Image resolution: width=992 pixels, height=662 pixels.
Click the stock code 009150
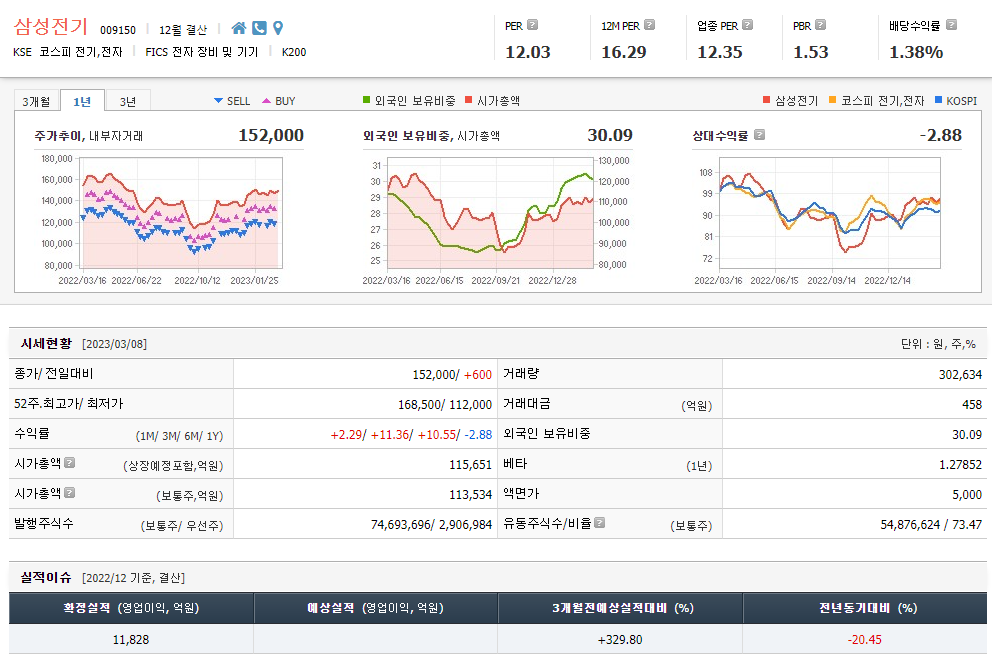tap(118, 30)
